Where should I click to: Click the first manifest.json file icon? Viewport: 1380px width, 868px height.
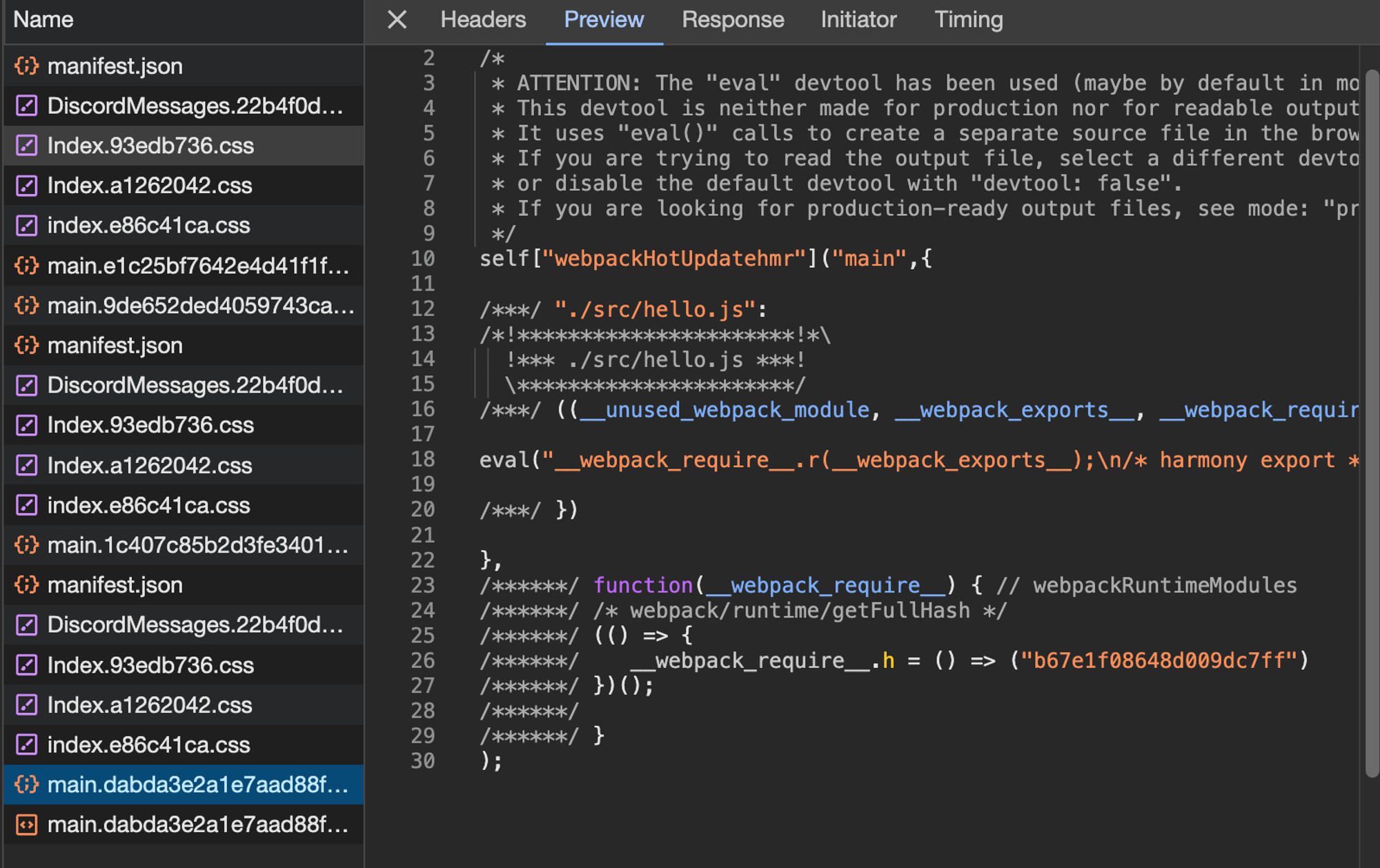click(27, 66)
